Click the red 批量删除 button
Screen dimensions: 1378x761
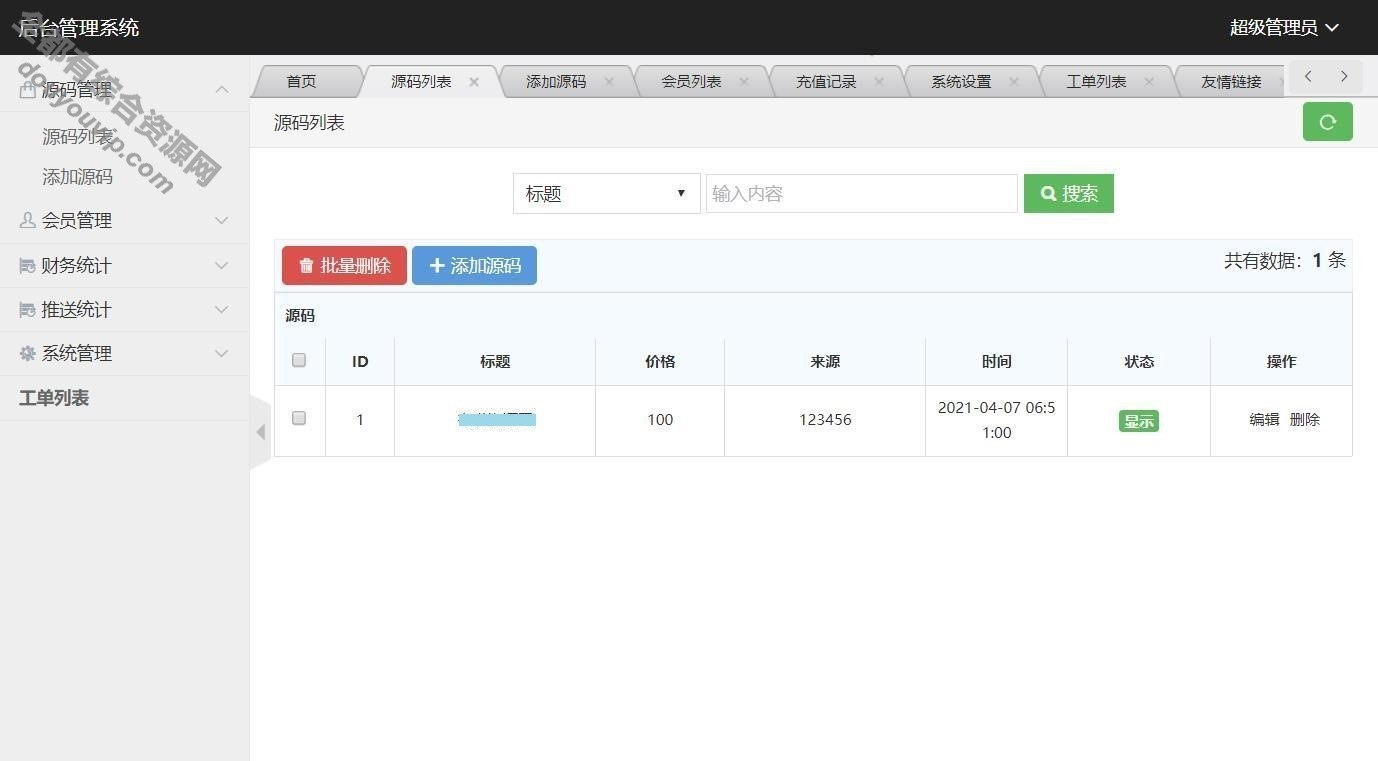click(x=344, y=266)
